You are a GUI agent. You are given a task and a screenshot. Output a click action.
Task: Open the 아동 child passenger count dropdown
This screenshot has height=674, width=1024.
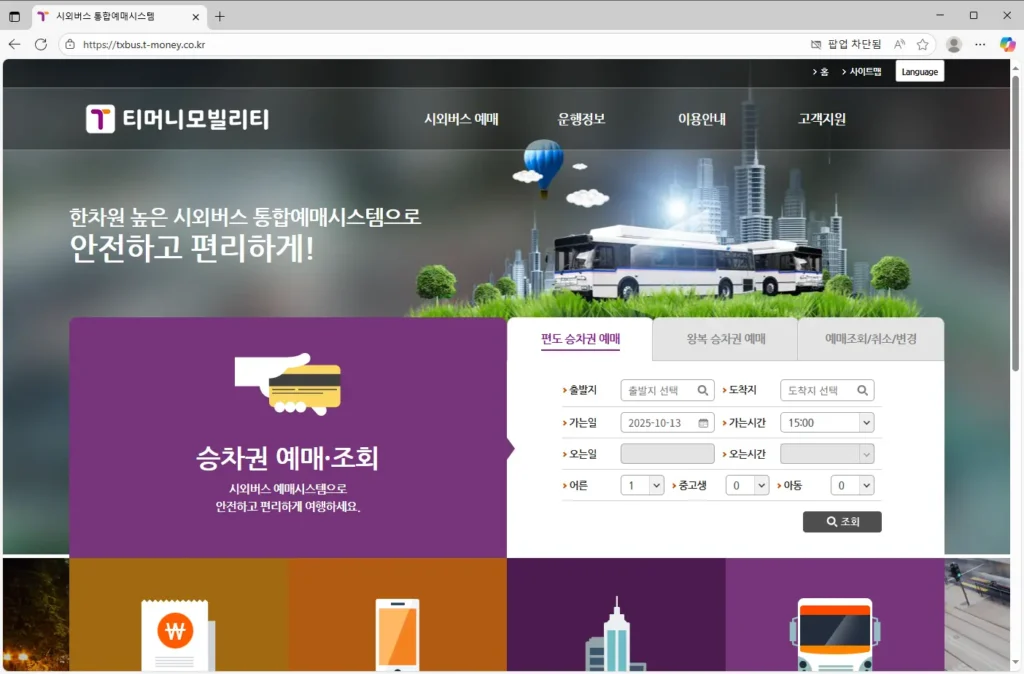(x=851, y=485)
